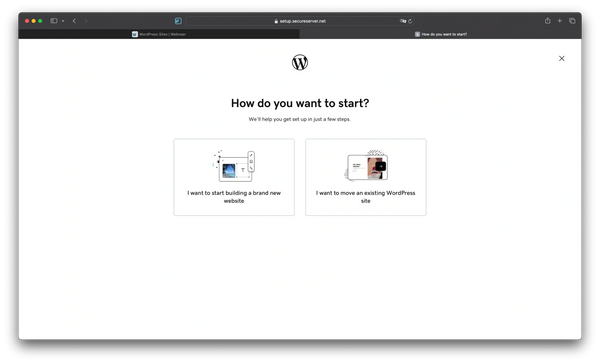Show tab overview icon
This screenshot has height=364, width=600.
(x=572, y=21)
